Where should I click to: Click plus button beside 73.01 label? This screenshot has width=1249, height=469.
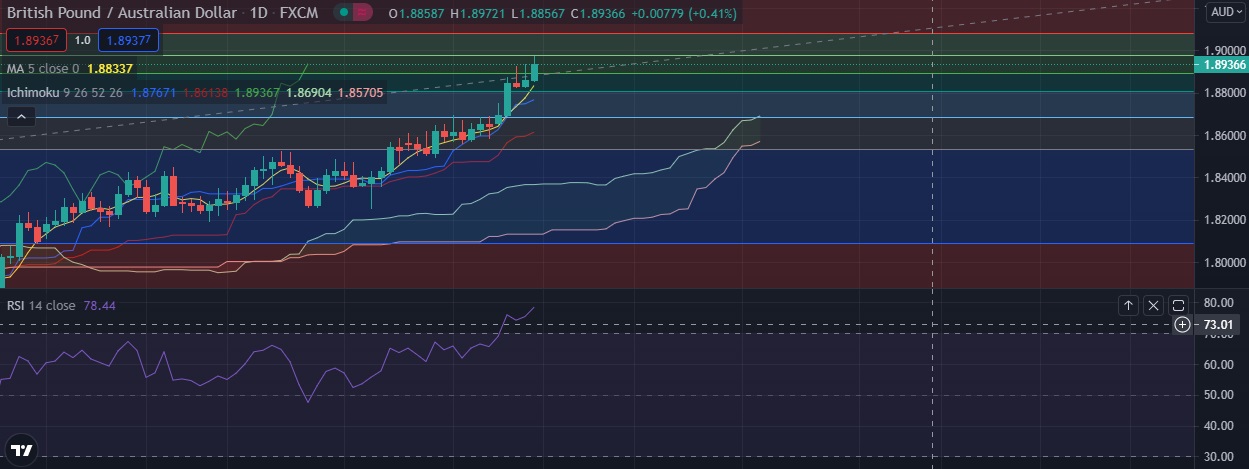(1182, 324)
